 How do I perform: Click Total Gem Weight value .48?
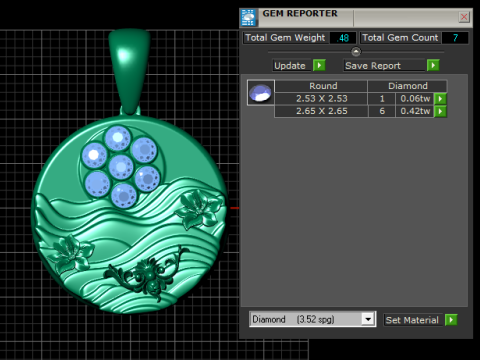click(343, 38)
